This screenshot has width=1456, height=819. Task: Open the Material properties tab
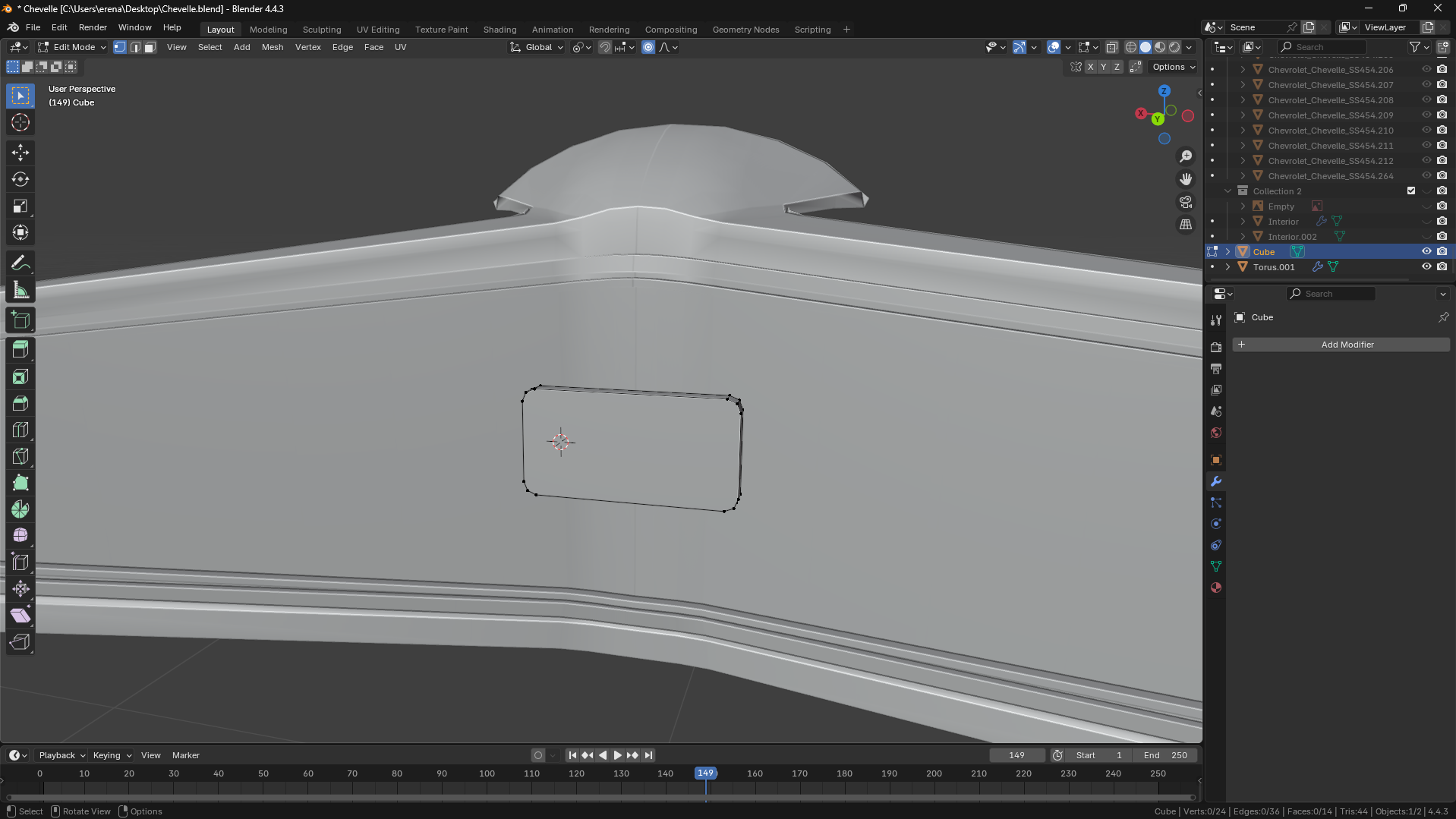[x=1216, y=587]
